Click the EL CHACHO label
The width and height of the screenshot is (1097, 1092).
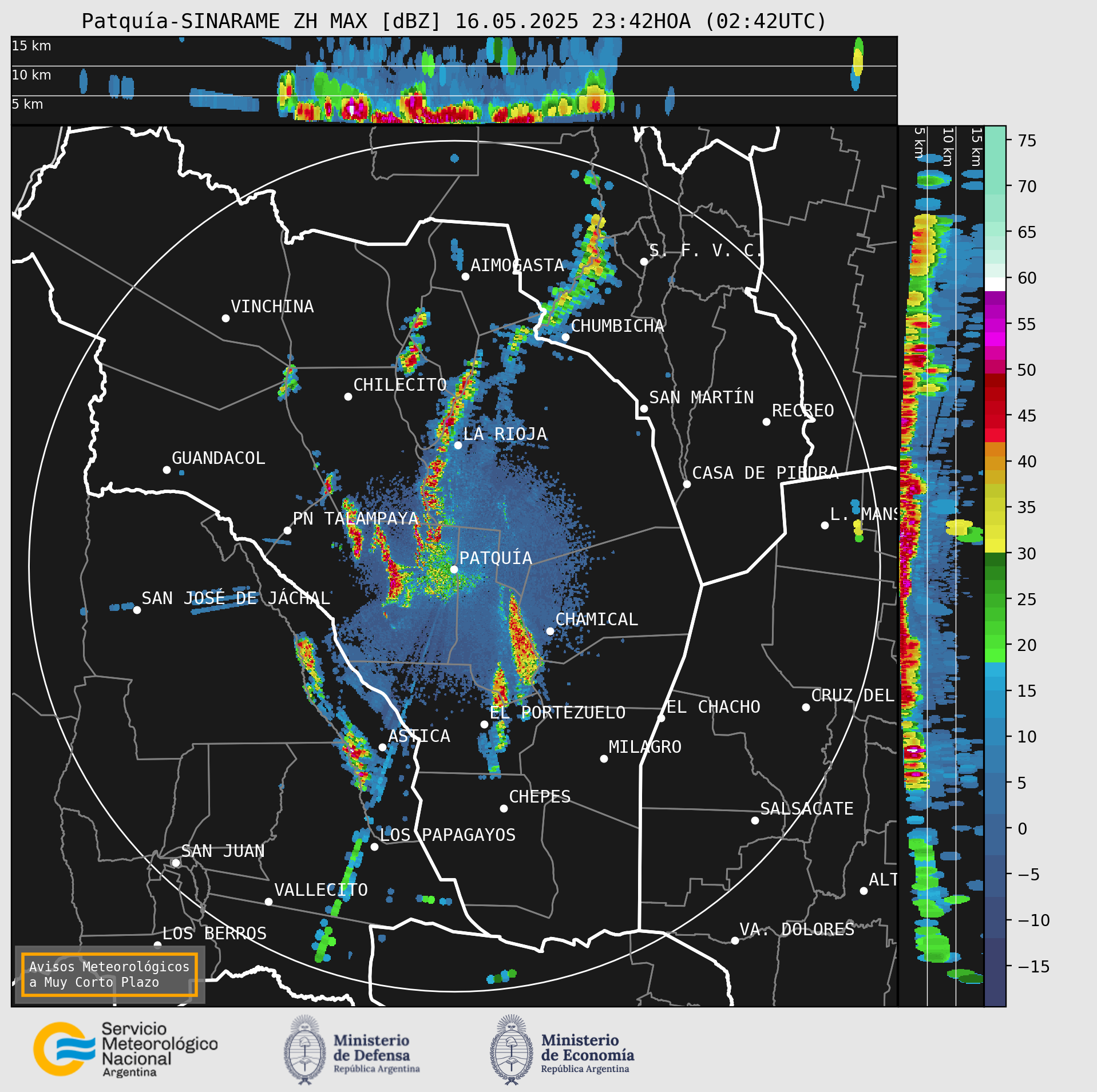[713, 706]
